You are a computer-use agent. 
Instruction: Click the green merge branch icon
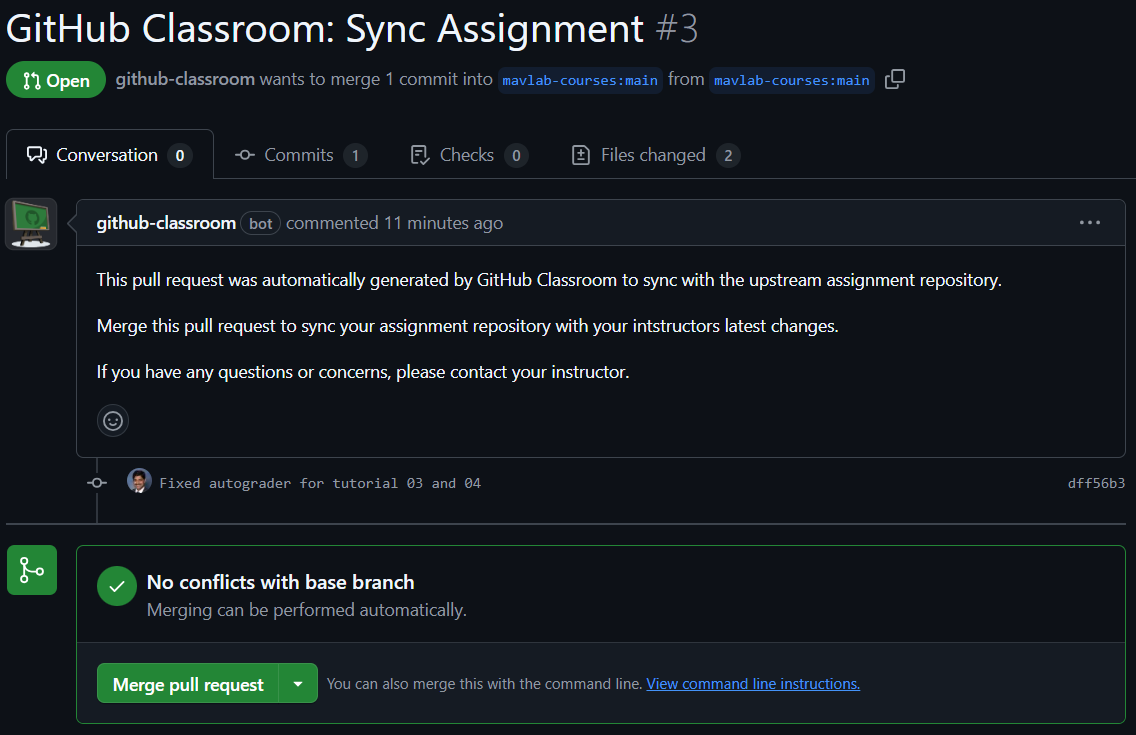32,570
